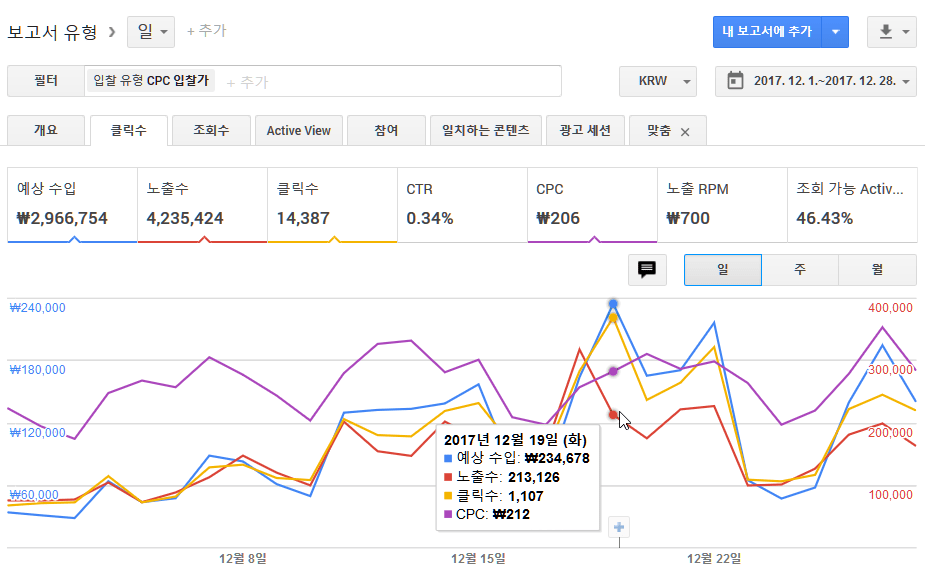Toggle the CPC metric card
This screenshot has width=925, height=579.
(x=592, y=204)
